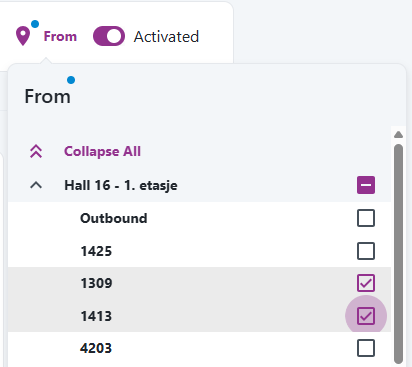Turn off the Activated toggle switch
The height and width of the screenshot is (367, 412).
pyautogui.click(x=109, y=36)
